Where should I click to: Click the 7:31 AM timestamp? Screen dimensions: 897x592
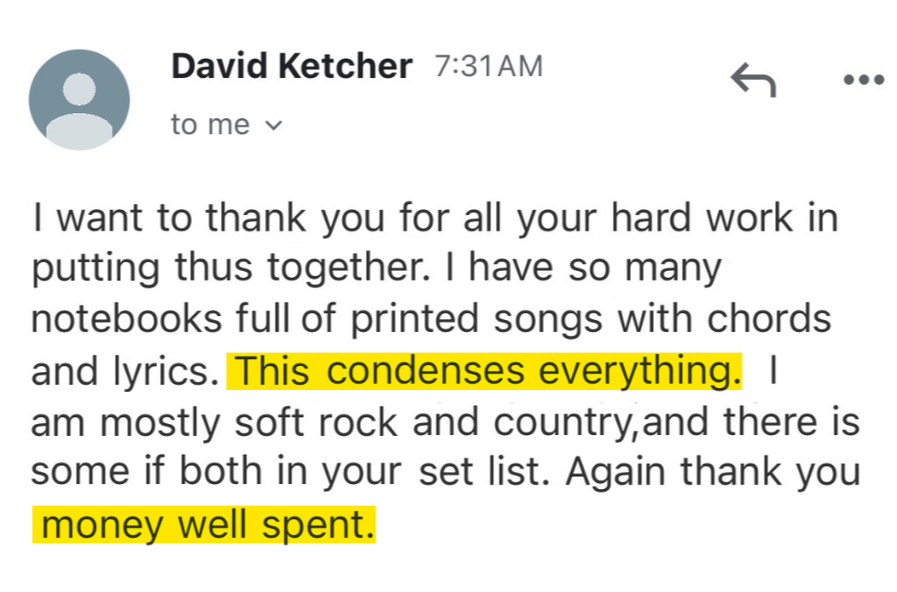point(489,66)
